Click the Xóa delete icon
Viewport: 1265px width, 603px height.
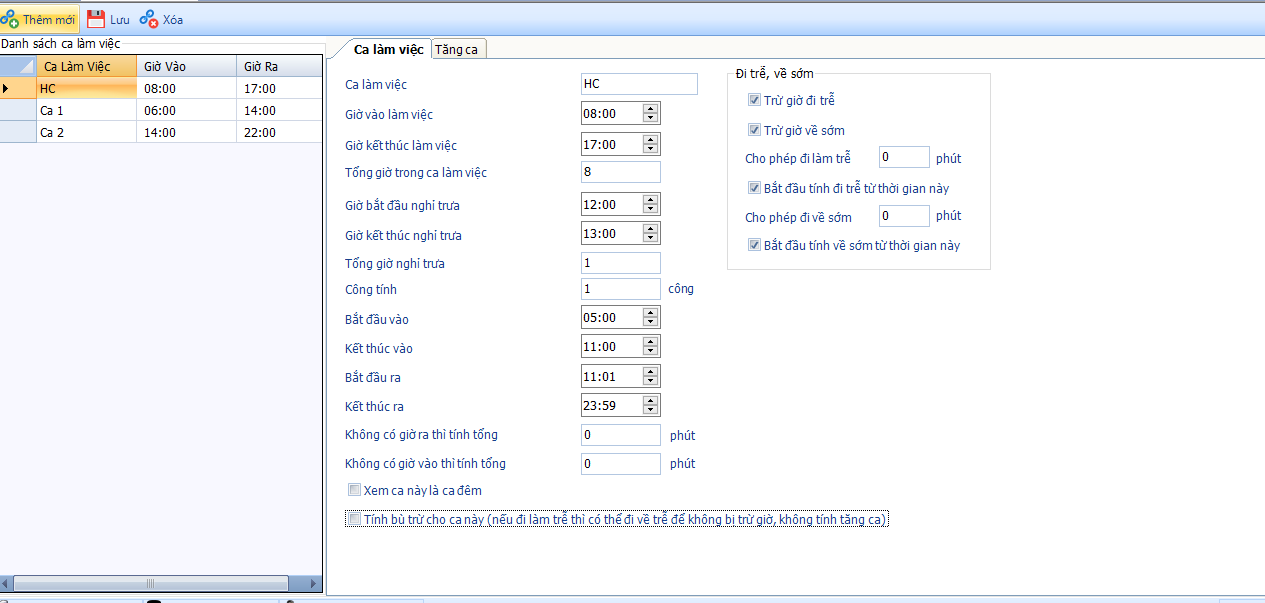pyautogui.click(x=148, y=19)
